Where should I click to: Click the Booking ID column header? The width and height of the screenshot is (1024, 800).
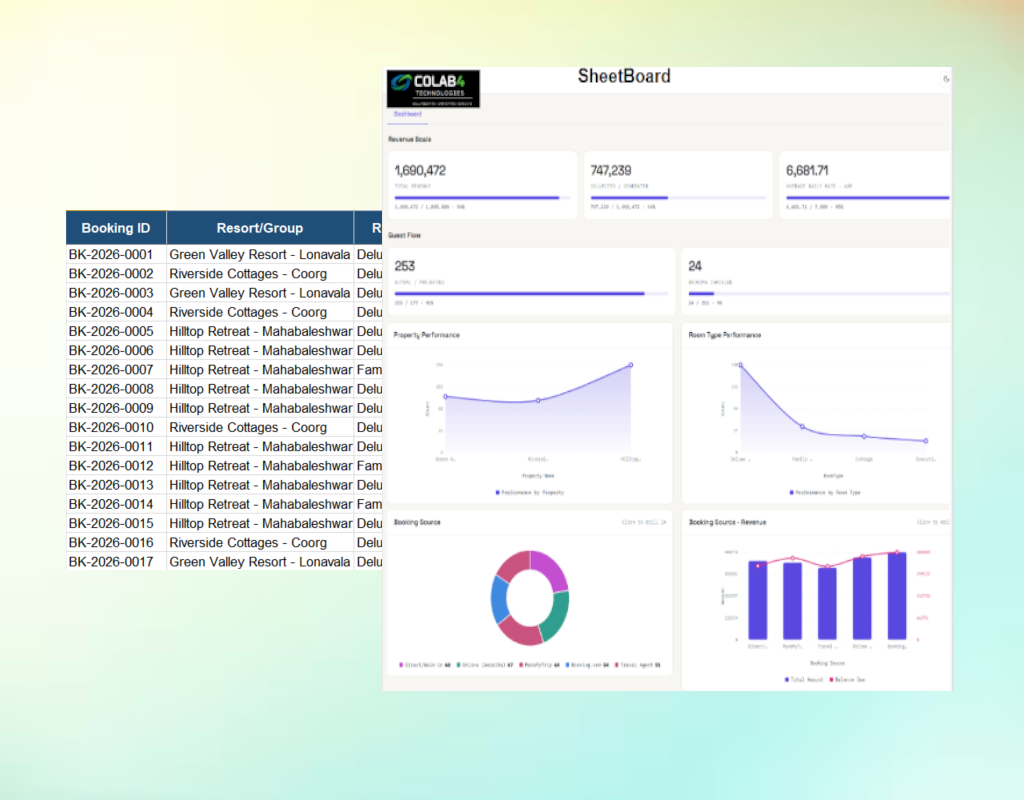116,228
